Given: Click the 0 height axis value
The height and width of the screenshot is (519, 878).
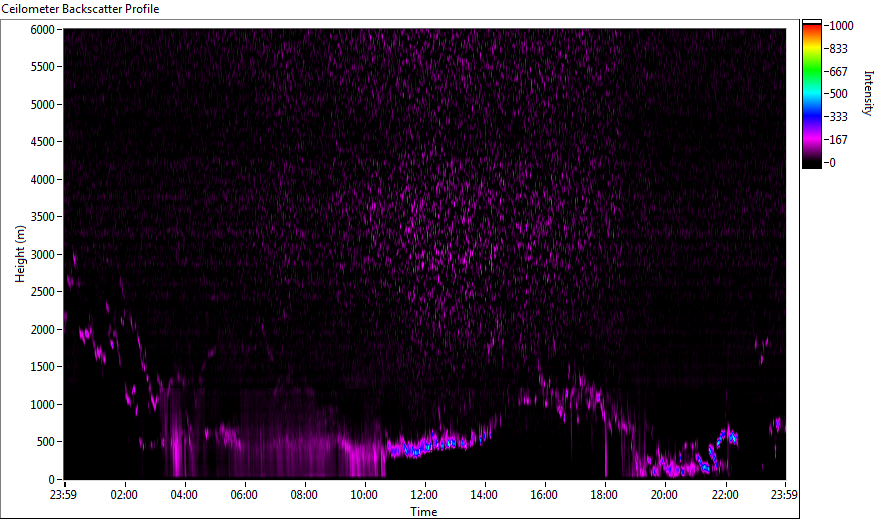Looking at the screenshot, I should pyautogui.click(x=52, y=480).
